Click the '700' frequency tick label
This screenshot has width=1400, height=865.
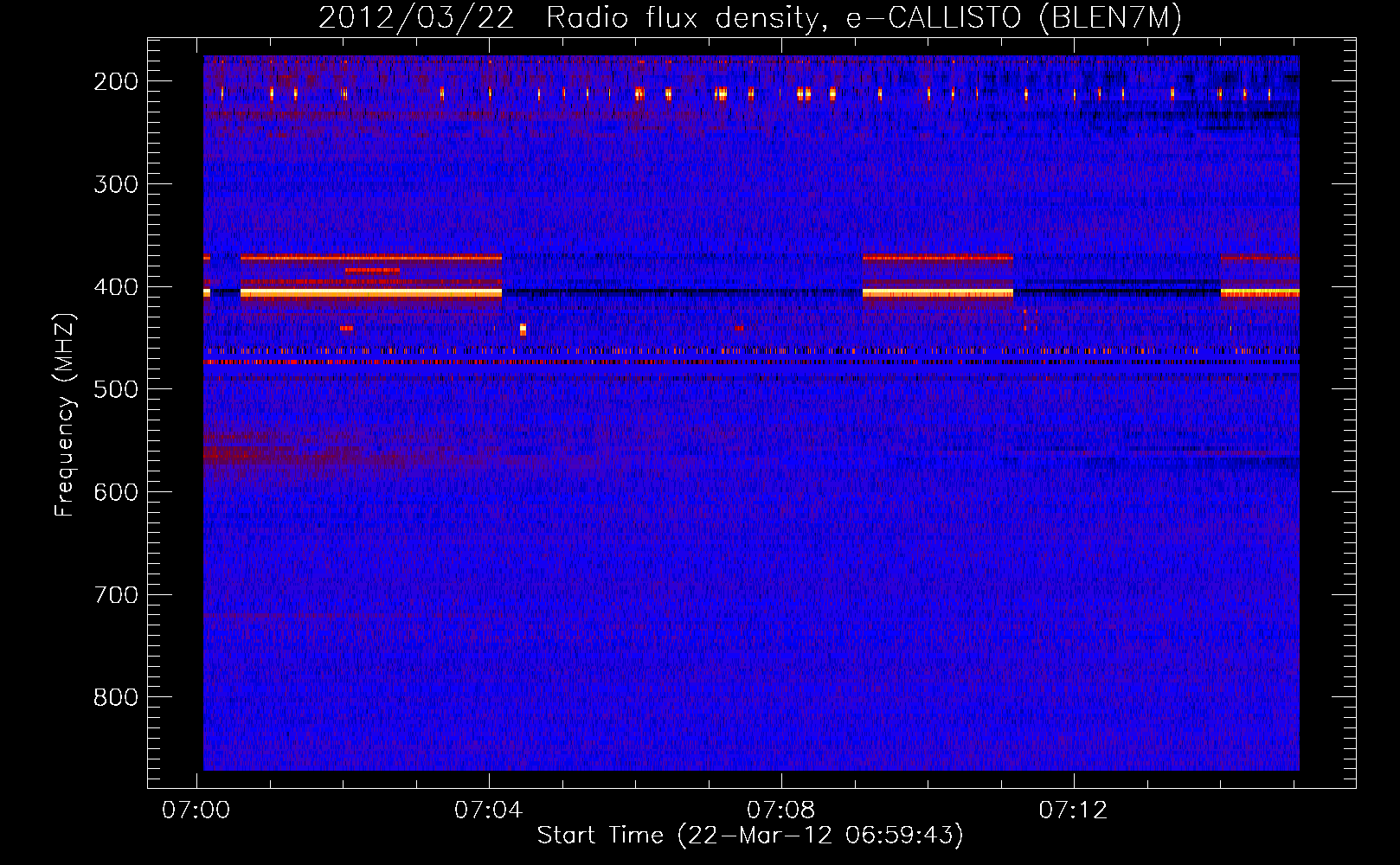pos(116,595)
